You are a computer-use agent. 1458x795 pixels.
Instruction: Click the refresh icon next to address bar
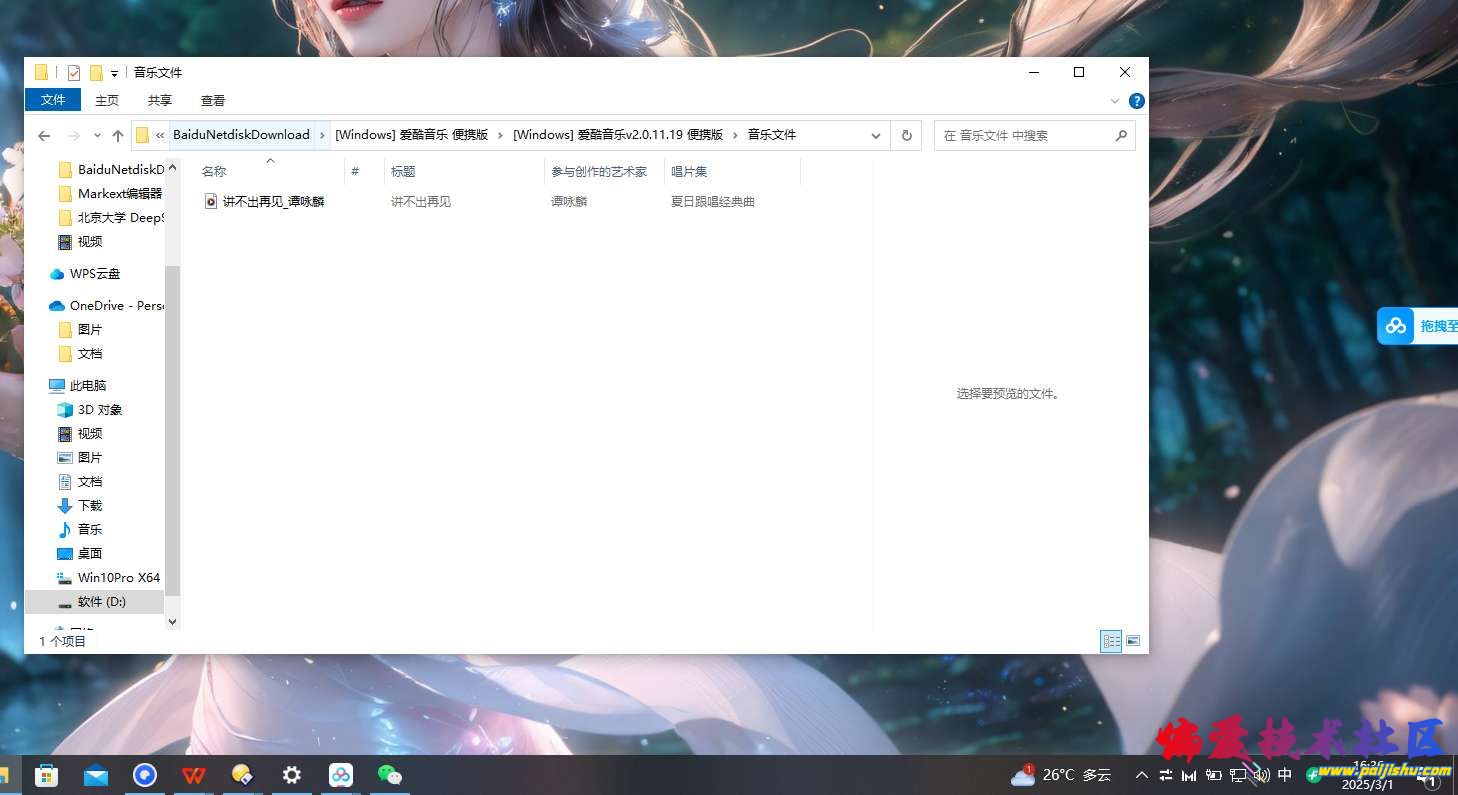click(x=906, y=135)
